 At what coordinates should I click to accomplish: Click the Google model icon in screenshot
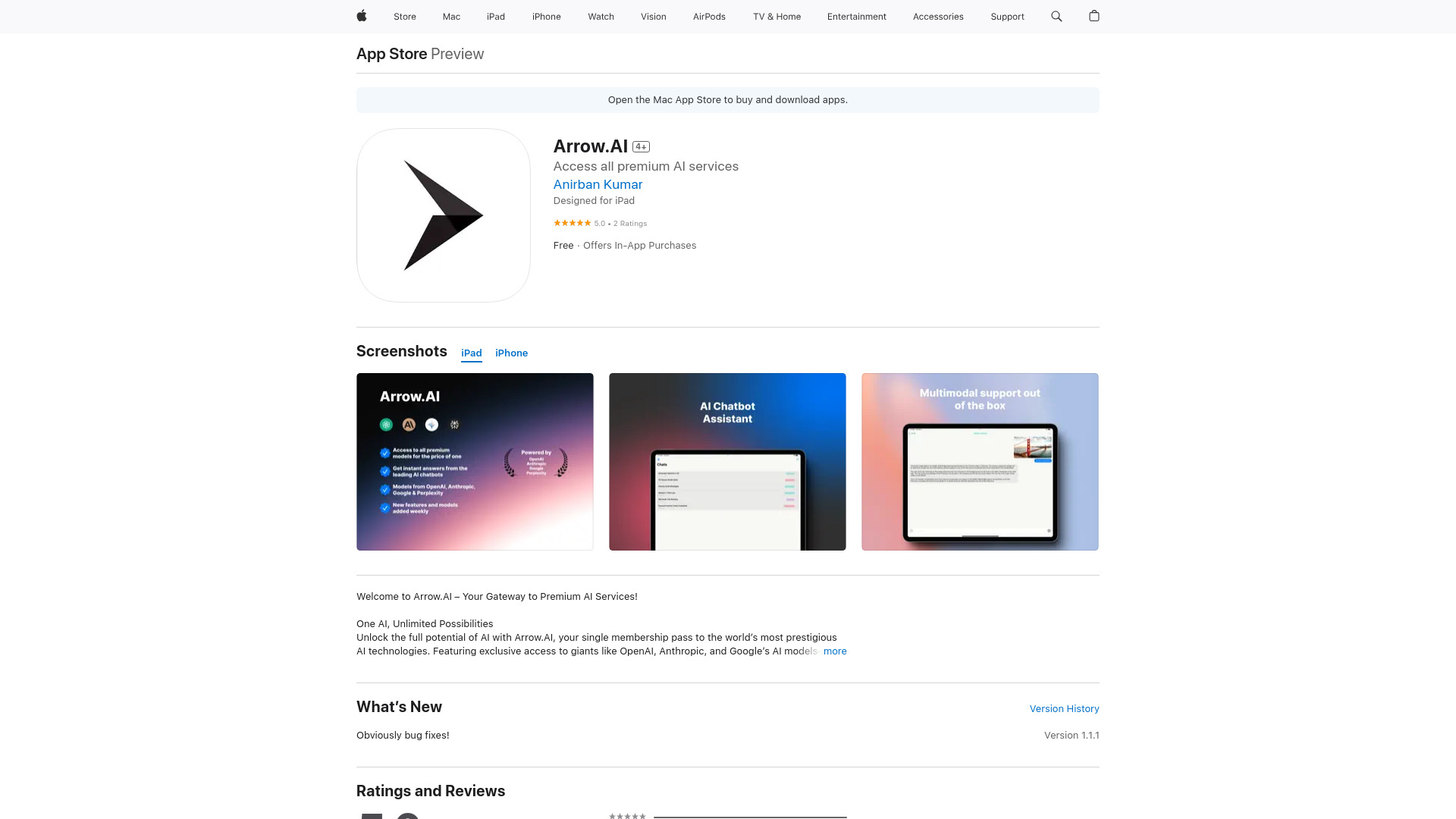point(432,424)
